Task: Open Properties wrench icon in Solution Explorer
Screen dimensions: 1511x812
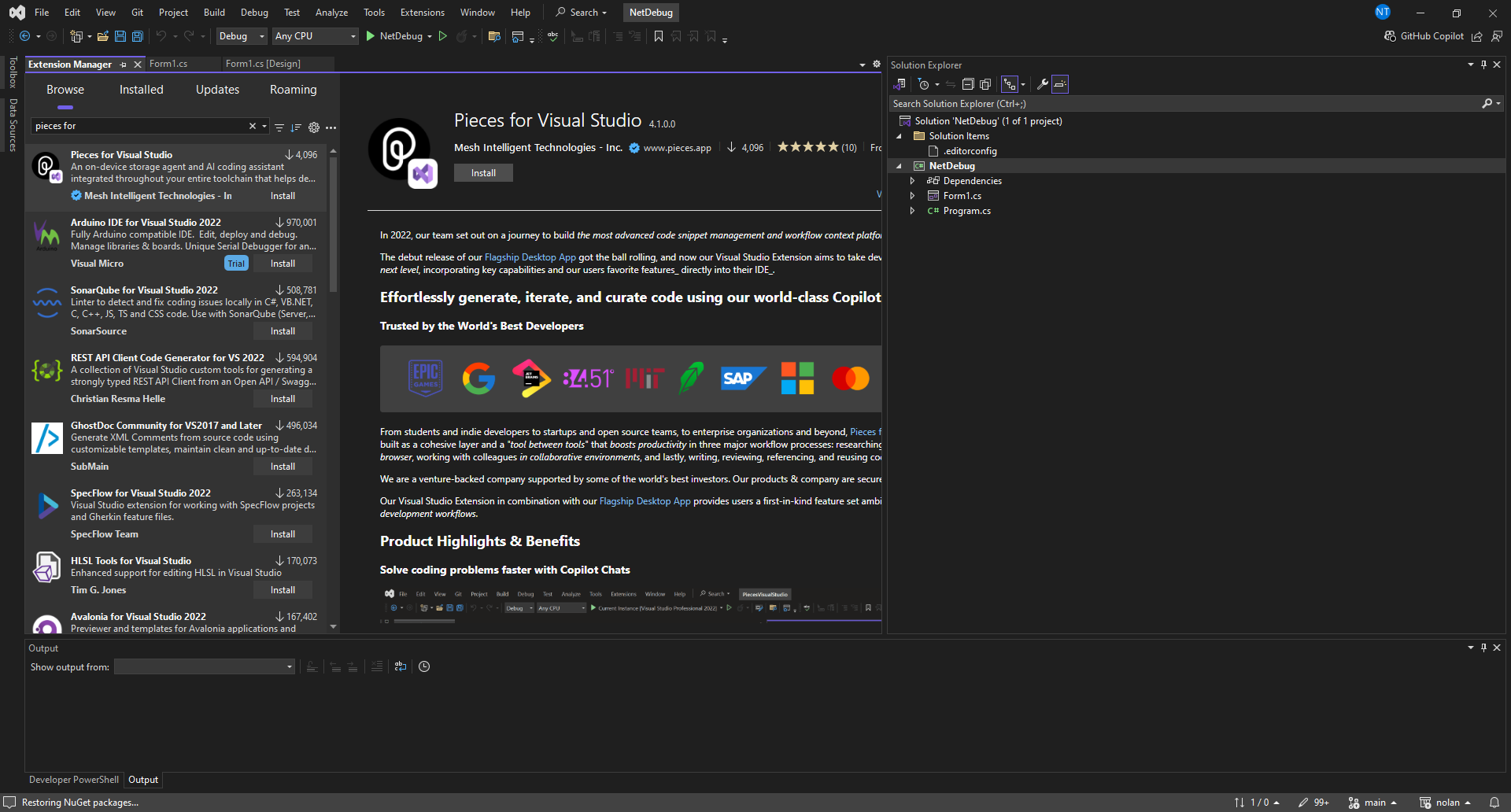Action: pyautogui.click(x=1042, y=84)
